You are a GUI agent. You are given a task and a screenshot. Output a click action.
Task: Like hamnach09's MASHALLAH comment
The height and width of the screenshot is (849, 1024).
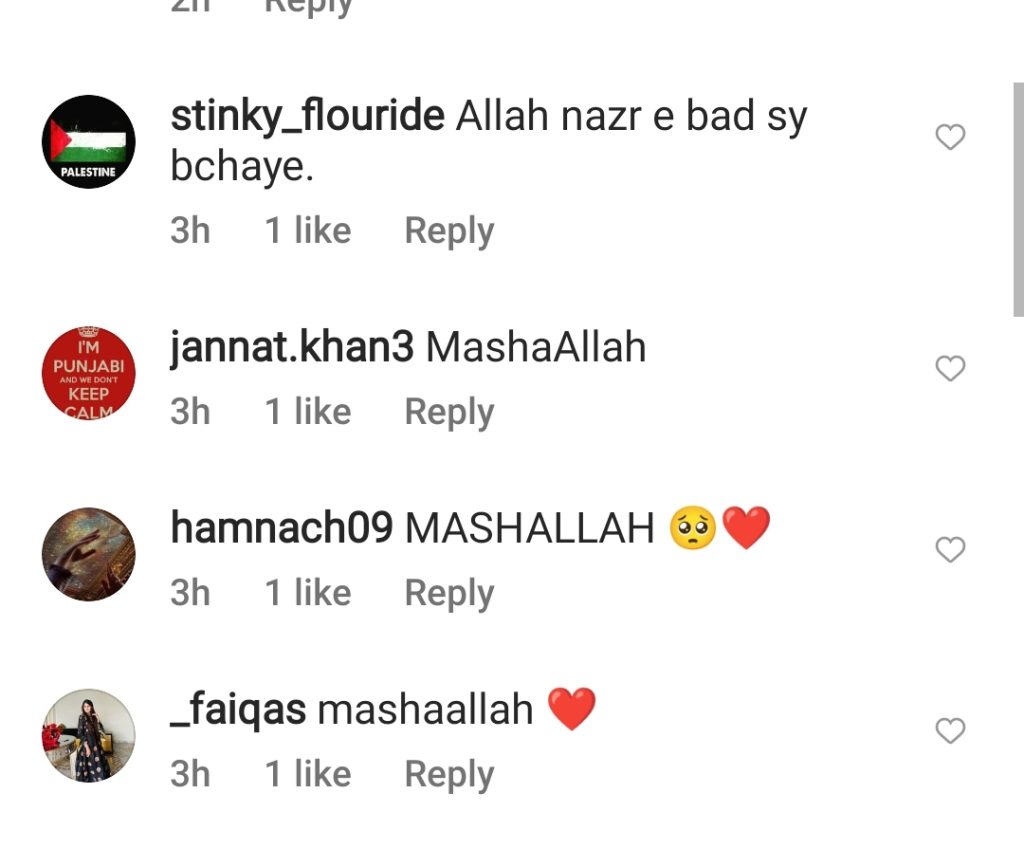(x=950, y=549)
